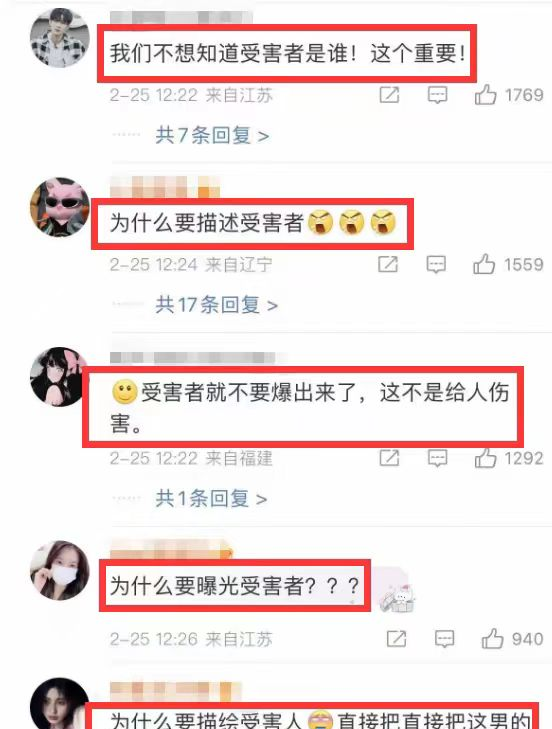Open the profile with plaid shirt avatar
Image resolution: width=552 pixels, height=729 pixels.
click(x=60, y=38)
